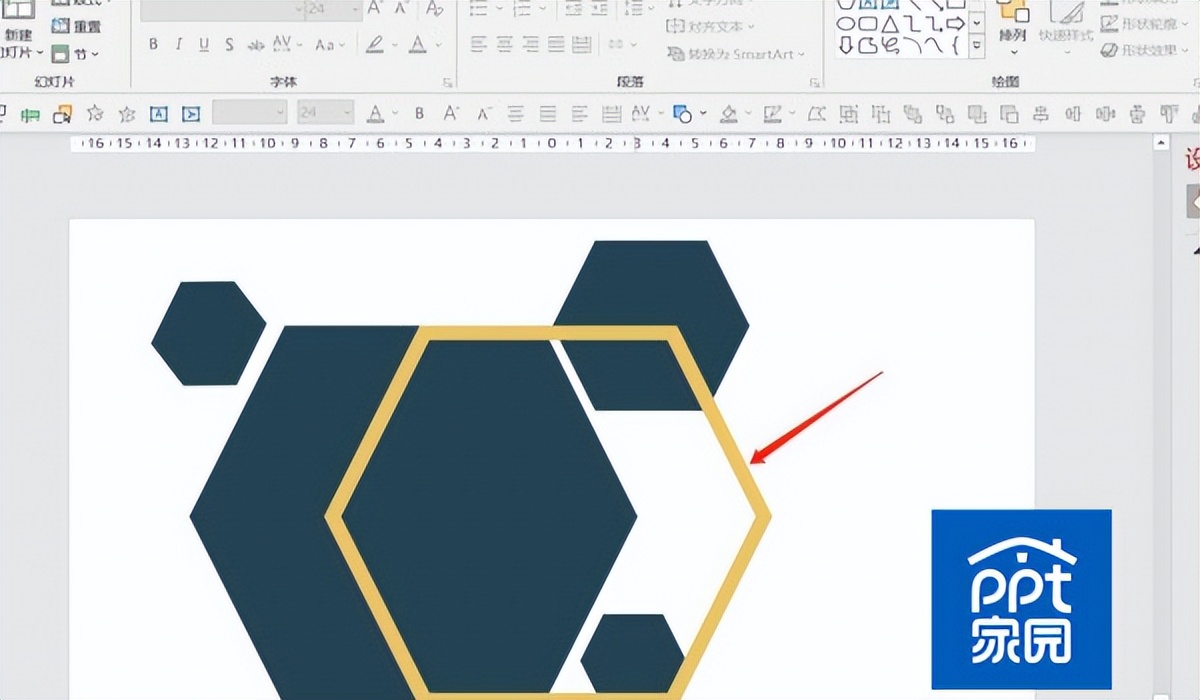Toggle Strikethrough formatting in font group

[255, 45]
